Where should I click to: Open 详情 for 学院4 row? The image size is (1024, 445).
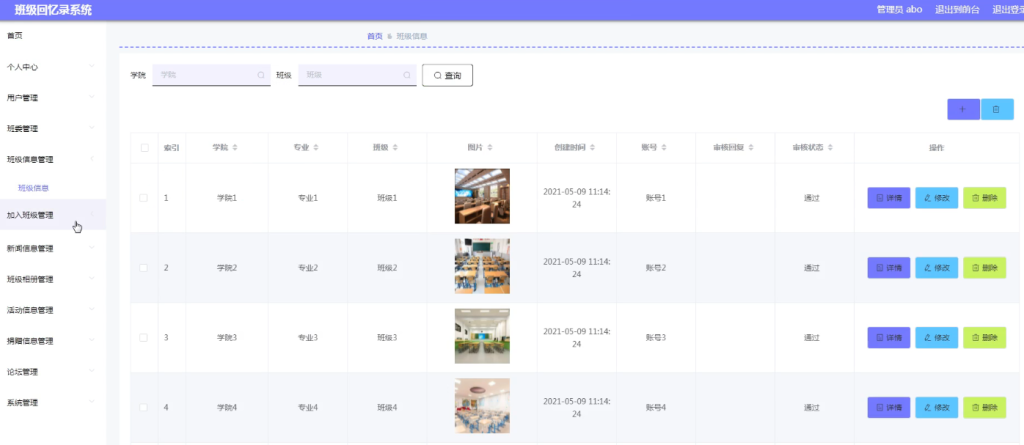[x=888, y=408]
